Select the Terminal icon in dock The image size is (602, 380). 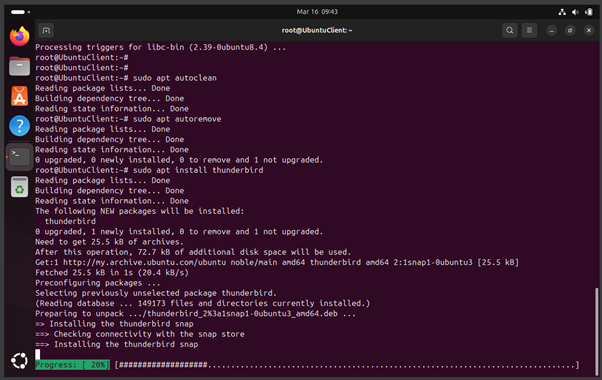click(20, 156)
